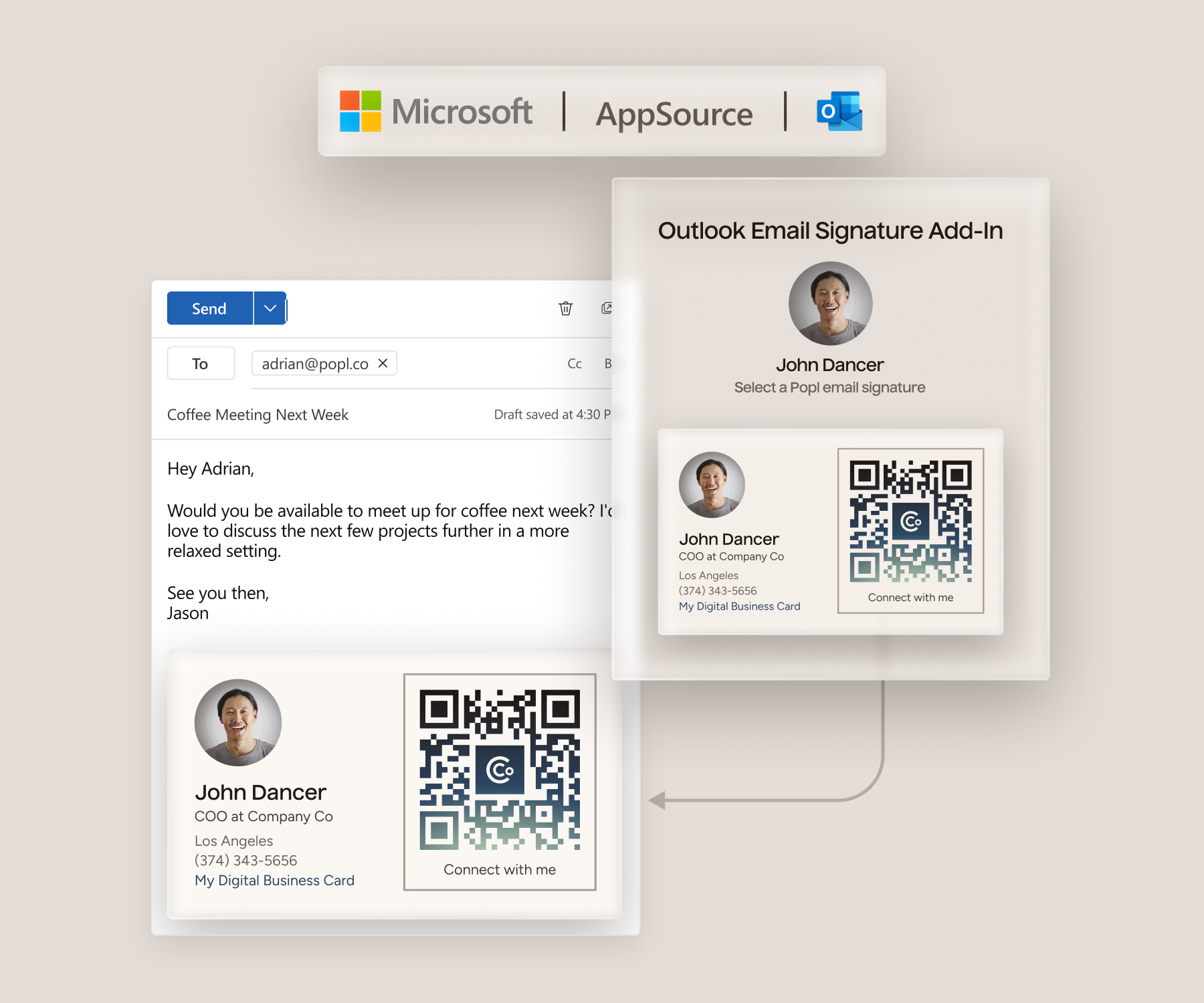Click the Cc field option

click(574, 364)
